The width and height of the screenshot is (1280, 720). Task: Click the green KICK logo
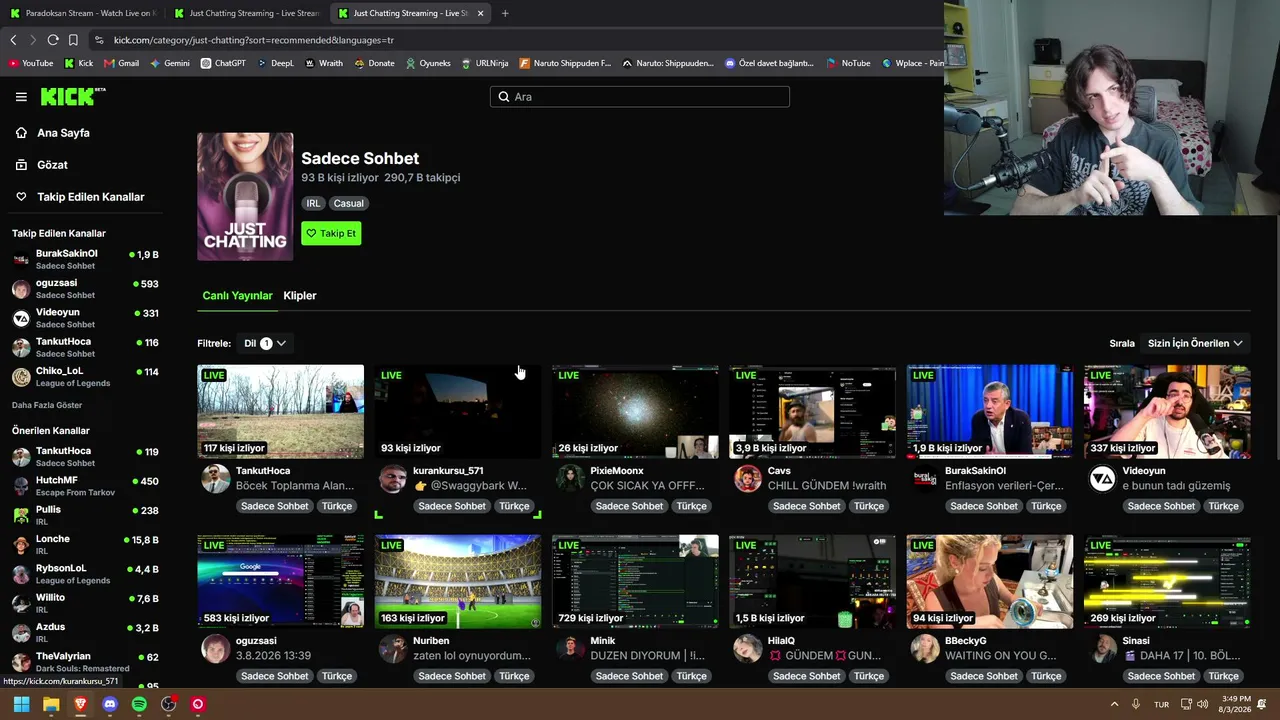(70, 97)
